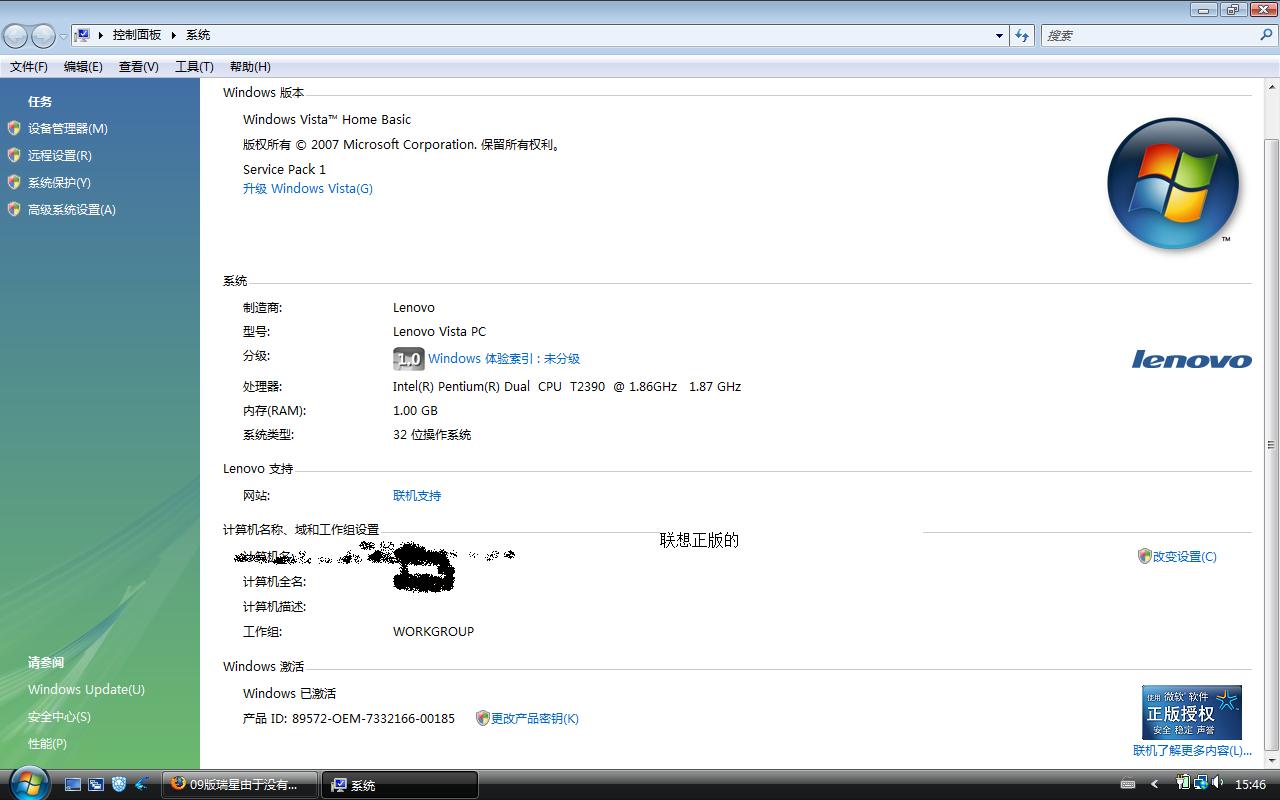
Task: Click the Windows Update(U) link
Action: pos(86,689)
